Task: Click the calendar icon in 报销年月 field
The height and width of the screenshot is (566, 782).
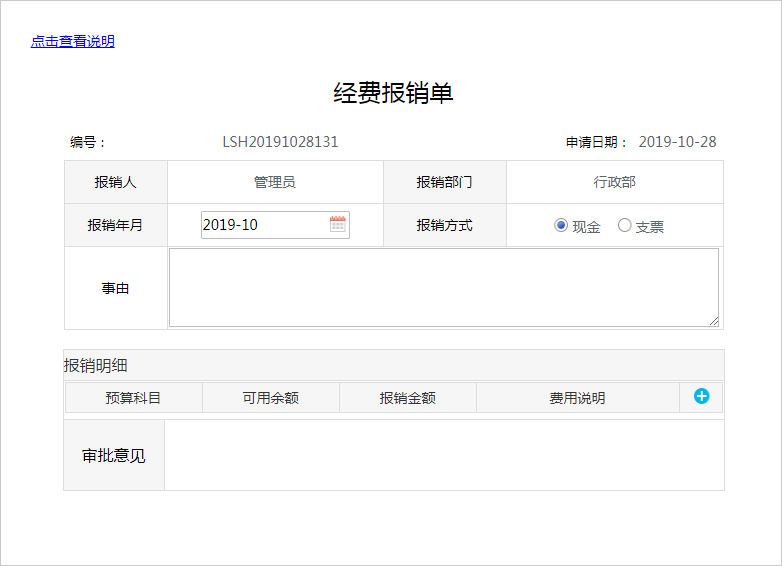Action: pos(338,225)
